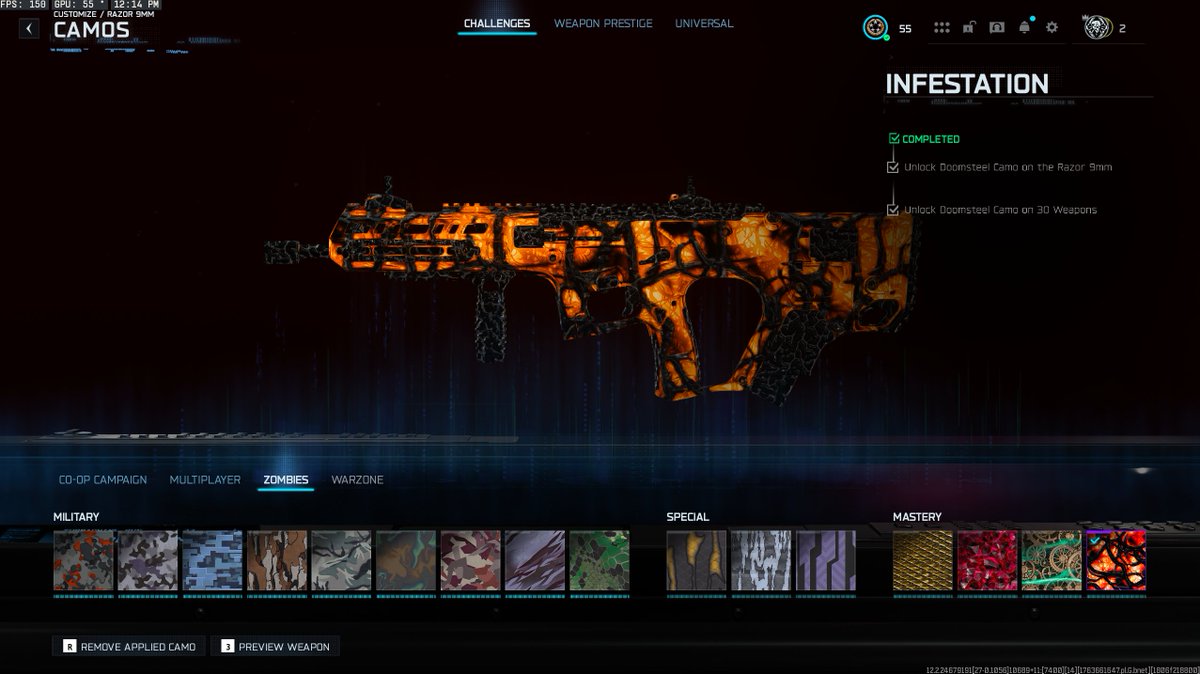Click the Razor 9mm Doomsteel requirement checkbox
Screen dimensions: 1200x674
point(893,167)
